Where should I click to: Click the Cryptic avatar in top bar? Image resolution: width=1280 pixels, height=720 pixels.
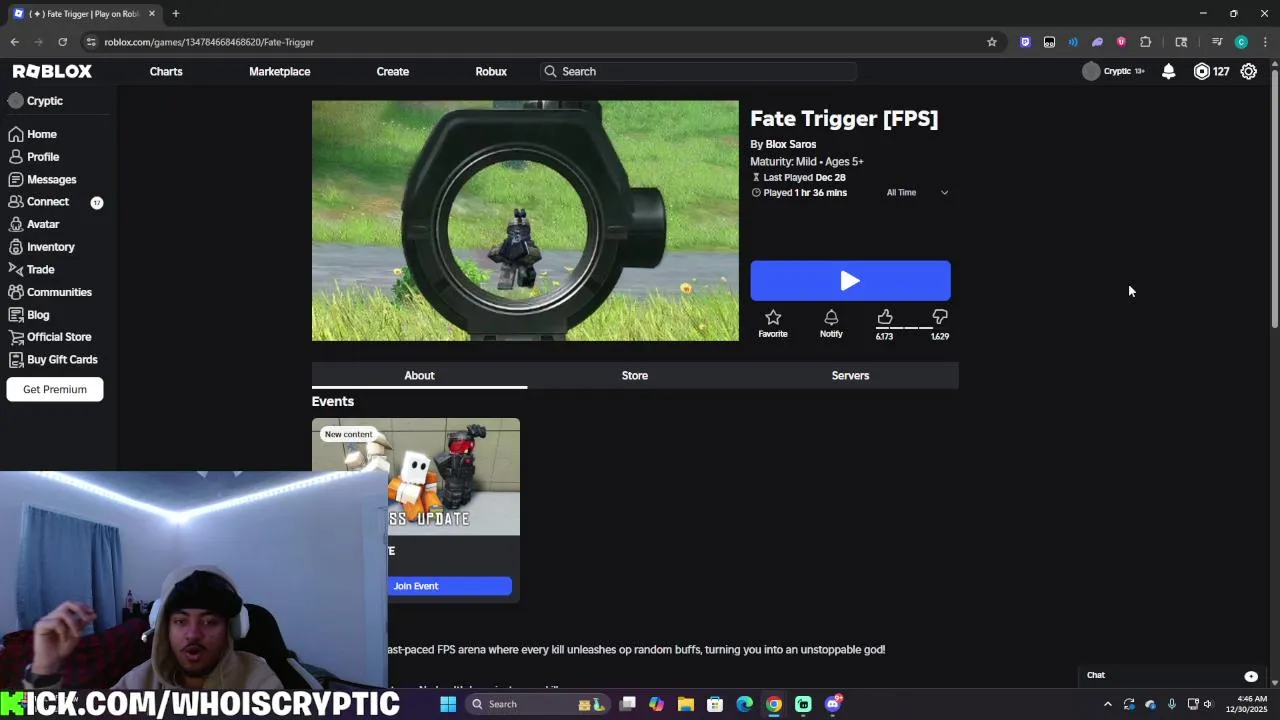tap(1091, 71)
